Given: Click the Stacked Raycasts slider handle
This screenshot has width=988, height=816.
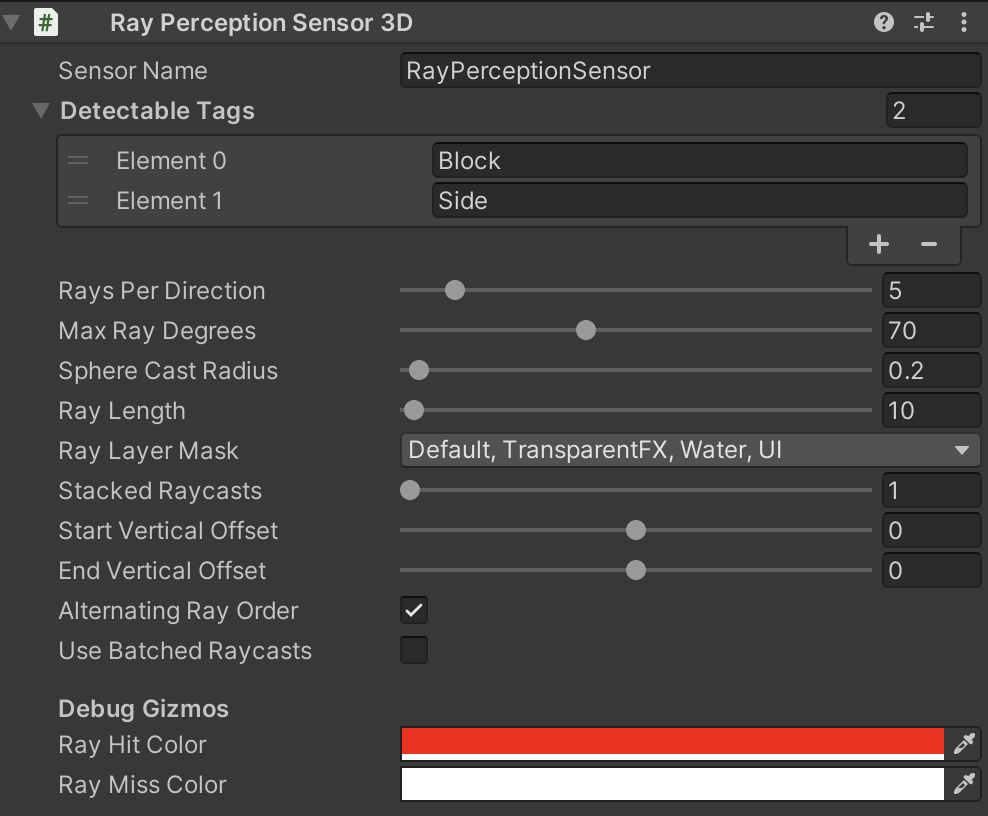Looking at the screenshot, I should 410,490.
